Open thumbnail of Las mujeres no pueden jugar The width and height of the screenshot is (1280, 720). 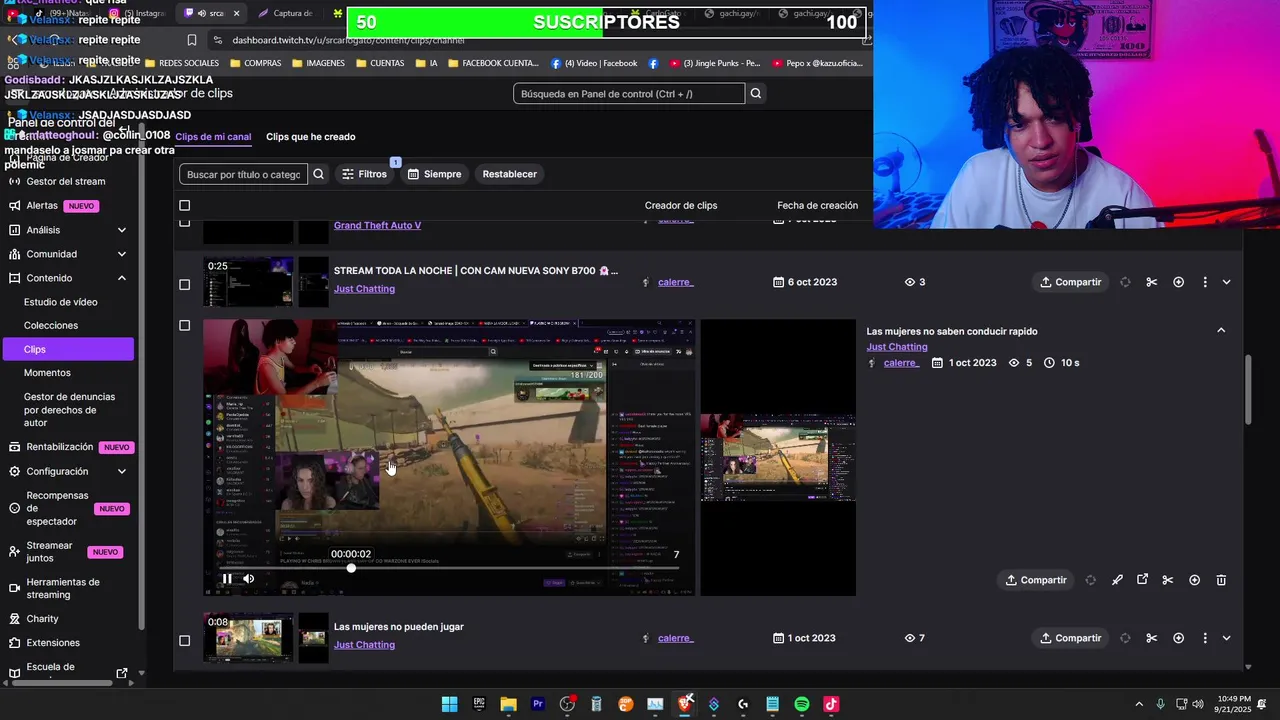(248, 638)
